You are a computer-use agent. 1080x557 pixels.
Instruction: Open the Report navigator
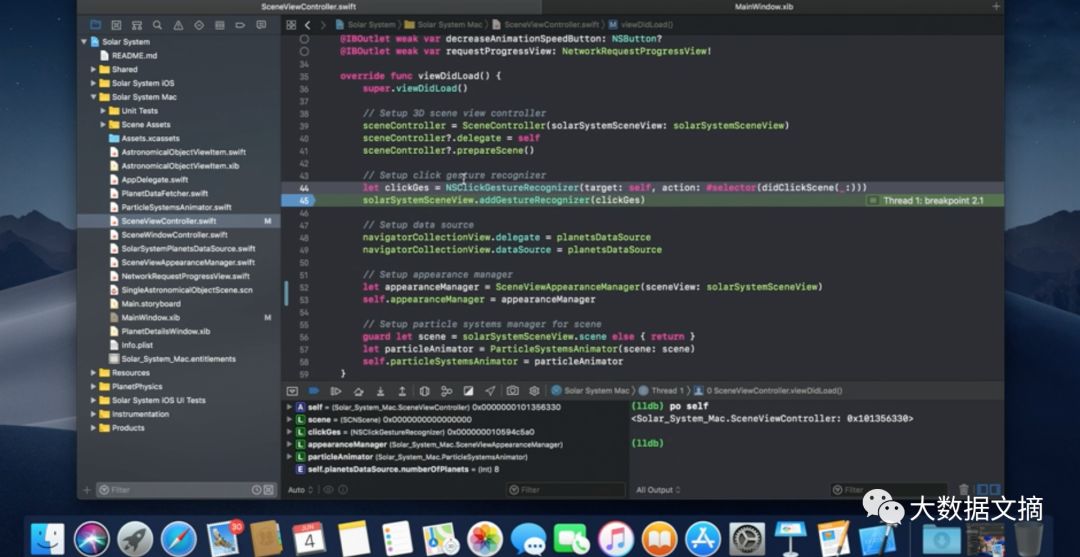coord(261,25)
